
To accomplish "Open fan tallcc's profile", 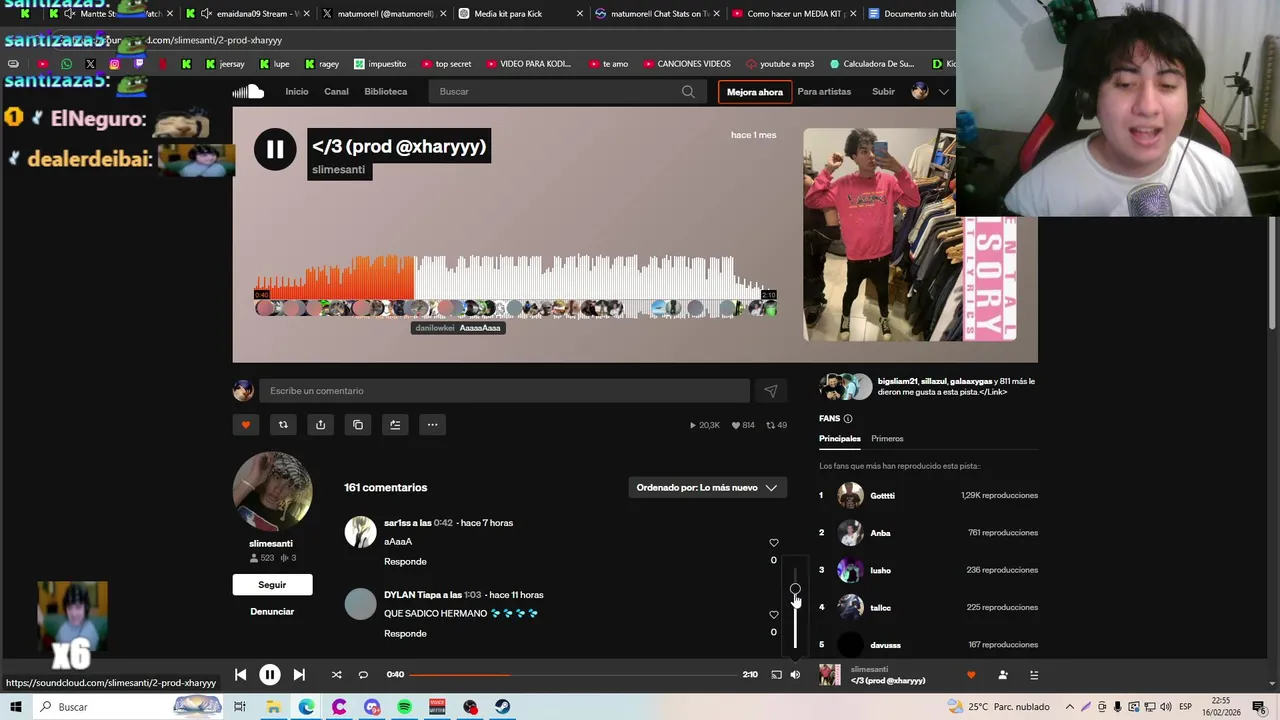I will pyautogui.click(x=880, y=608).
